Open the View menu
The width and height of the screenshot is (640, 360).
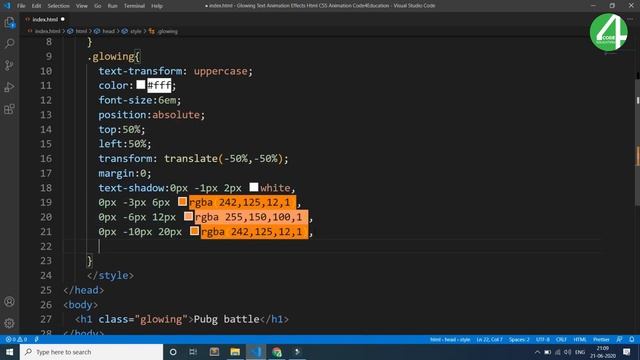point(82,6)
